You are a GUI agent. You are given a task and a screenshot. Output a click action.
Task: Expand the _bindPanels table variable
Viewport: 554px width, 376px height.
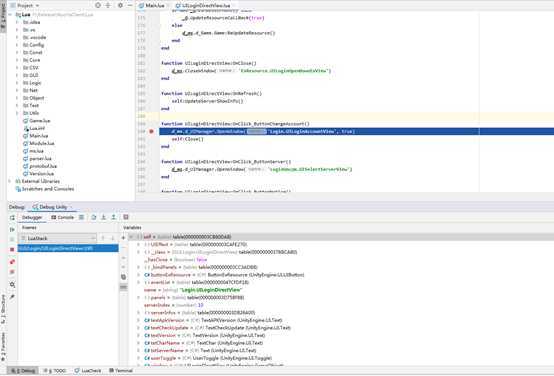138,267
